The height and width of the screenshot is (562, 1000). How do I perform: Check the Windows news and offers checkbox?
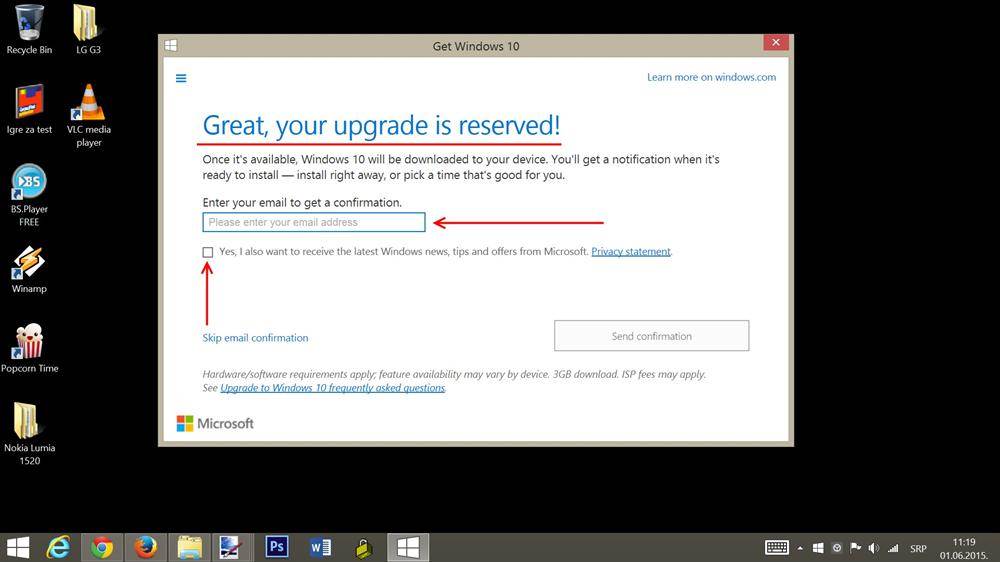tap(208, 252)
